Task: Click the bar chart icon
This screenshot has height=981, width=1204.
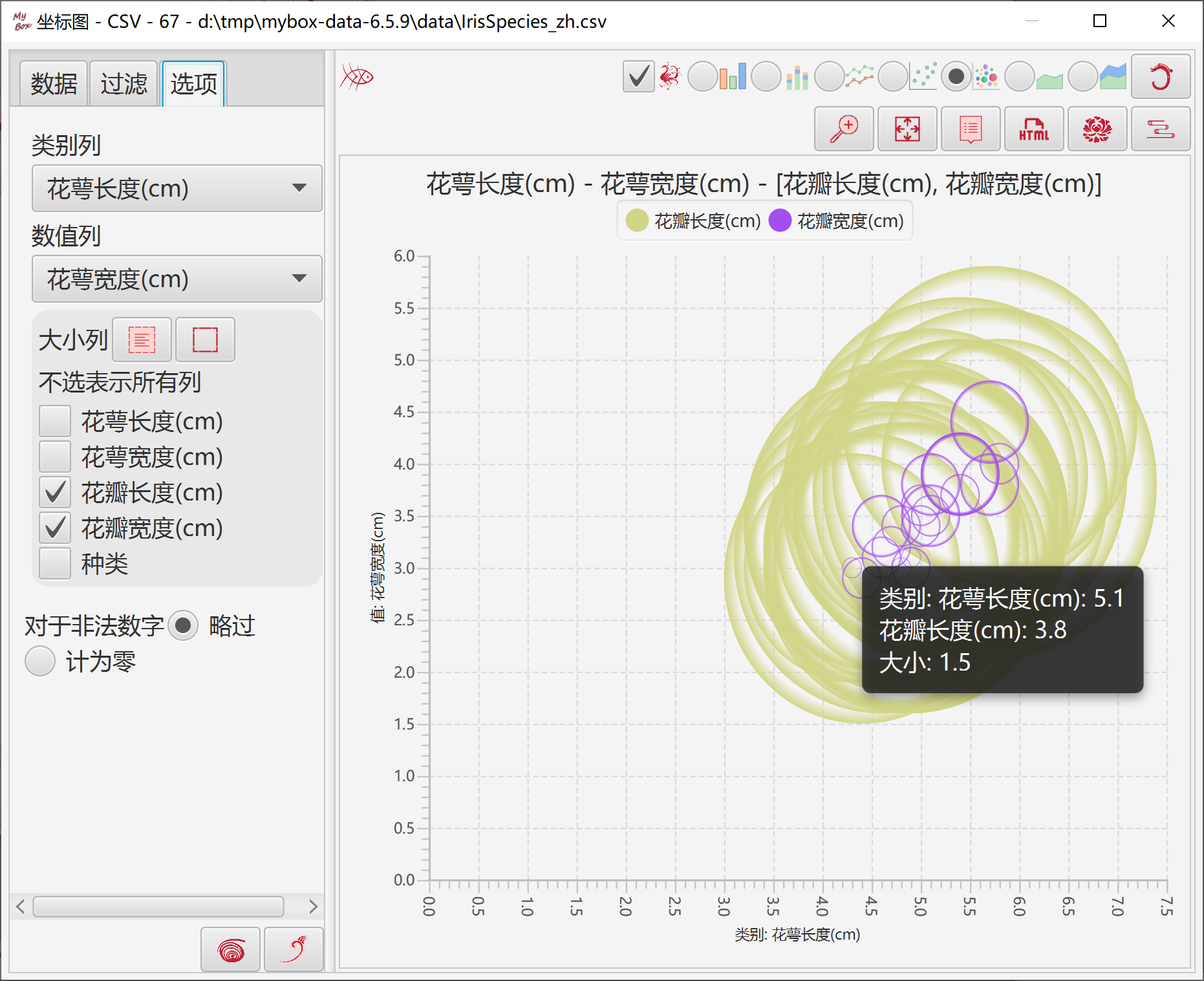Action: tap(733, 76)
